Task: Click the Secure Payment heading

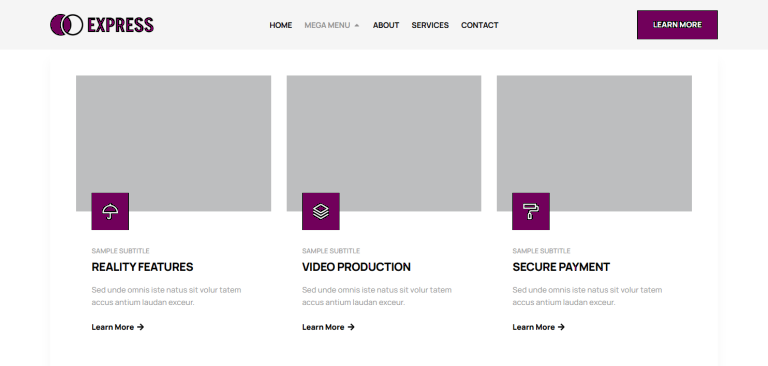Action: click(561, 267)
